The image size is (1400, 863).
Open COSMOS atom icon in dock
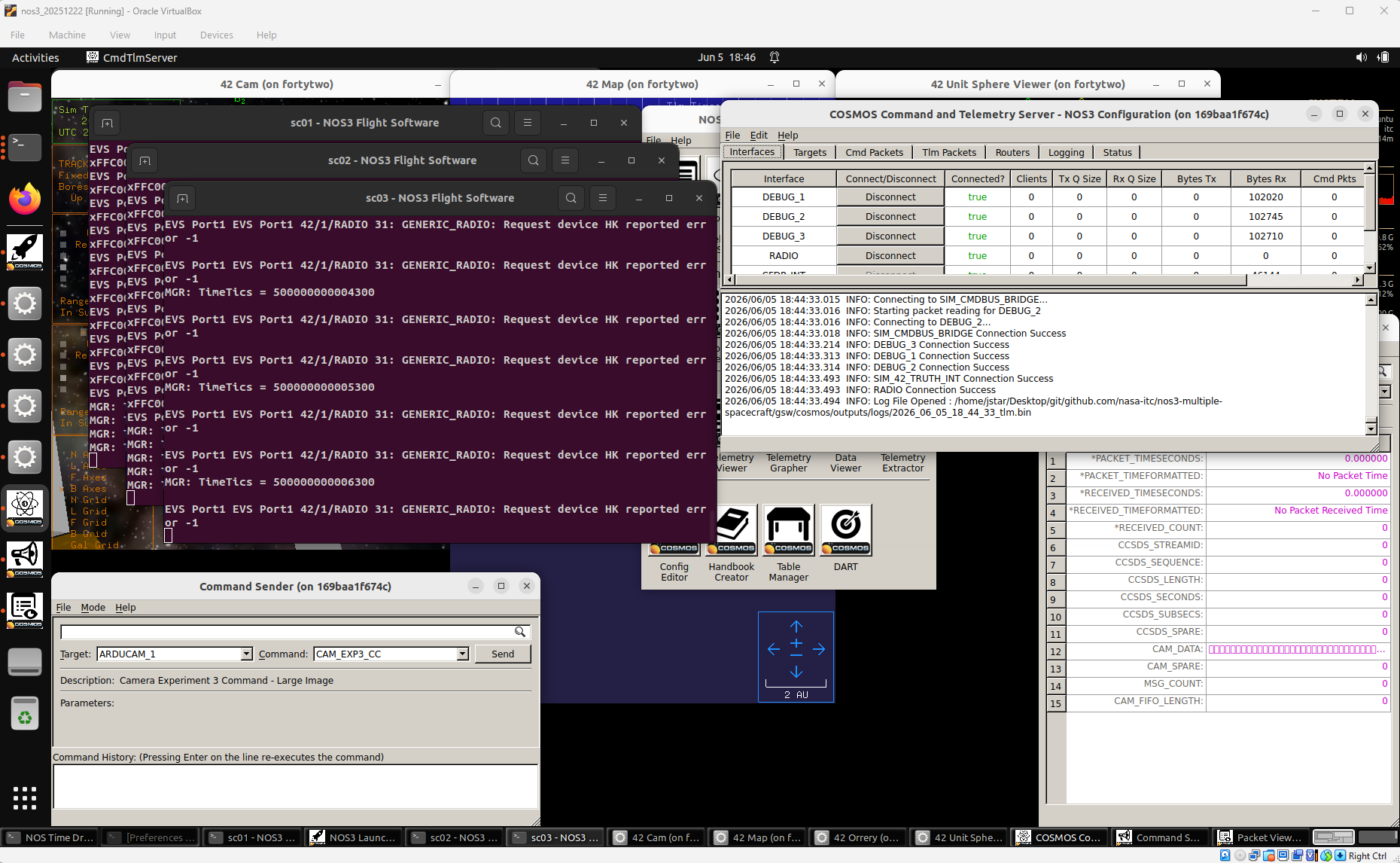(25, 507)
